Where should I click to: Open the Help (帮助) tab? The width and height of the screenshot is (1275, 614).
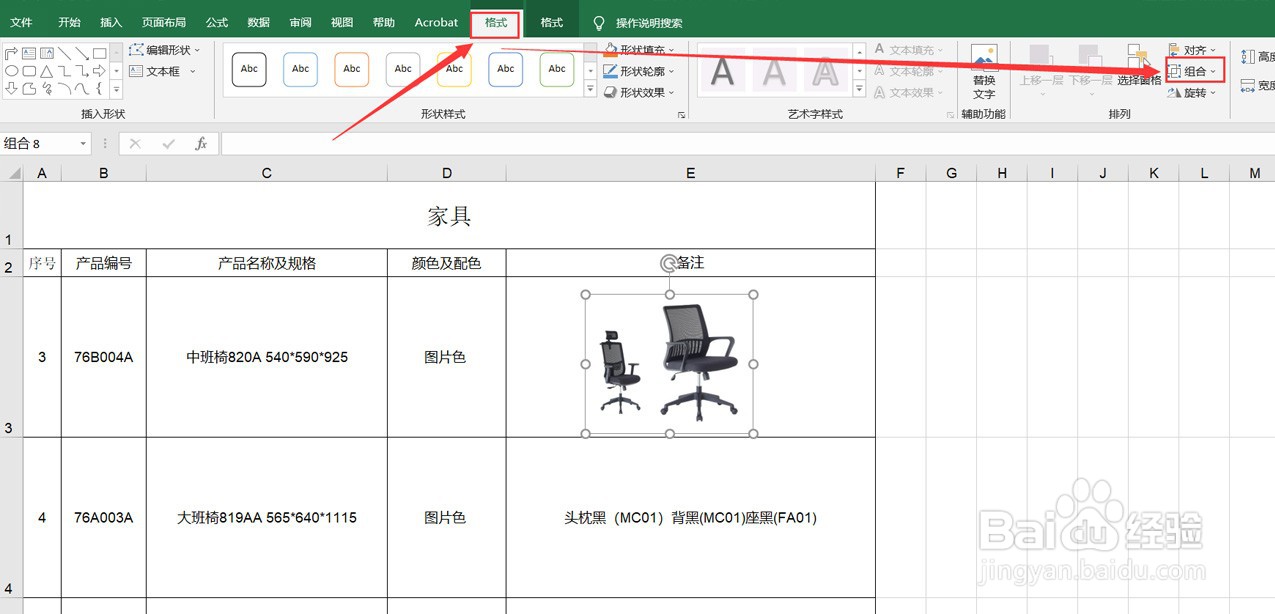(383, 22)
